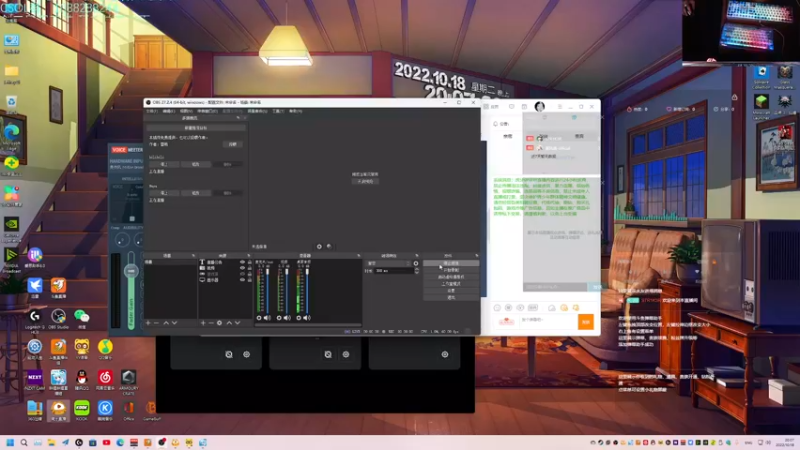The width and height of the screenshot is (800, 450).
Task: Toggle visibility eye of the text (T) source
Action: pos(242,262)
